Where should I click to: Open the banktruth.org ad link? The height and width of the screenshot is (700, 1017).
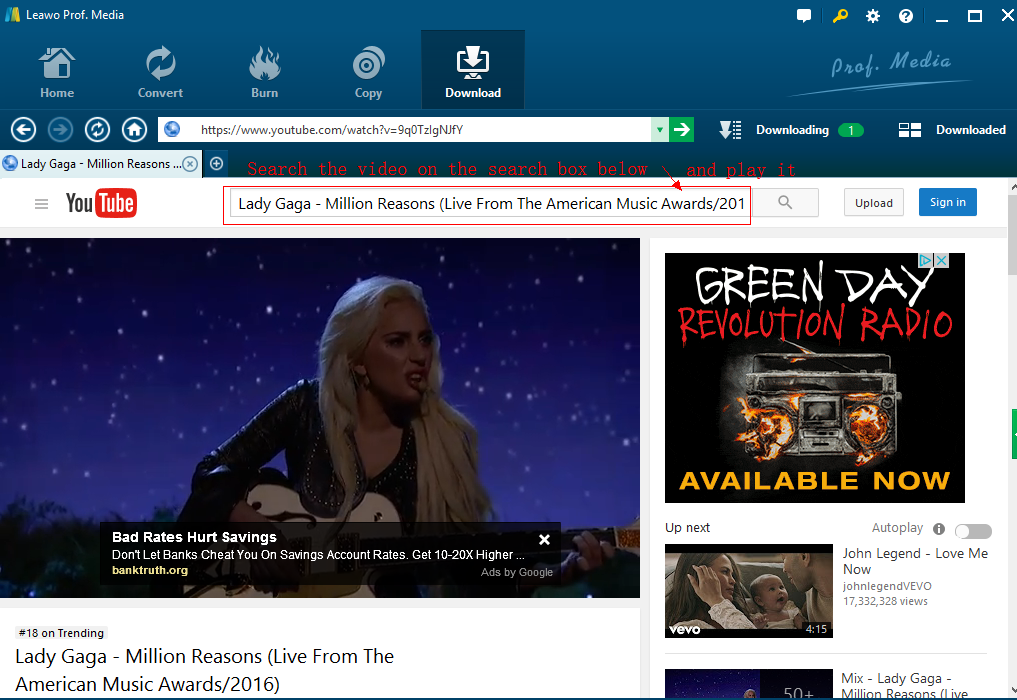coord(150,570)
